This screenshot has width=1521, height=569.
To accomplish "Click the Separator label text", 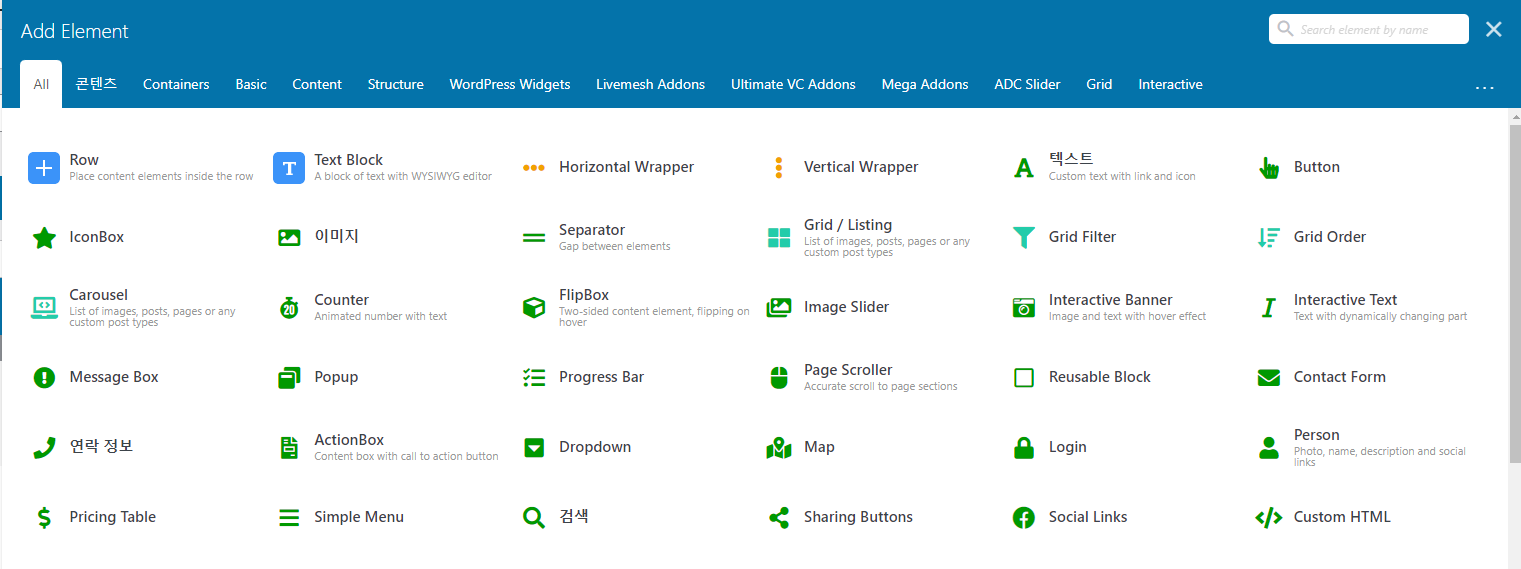I will click(592, 230).
